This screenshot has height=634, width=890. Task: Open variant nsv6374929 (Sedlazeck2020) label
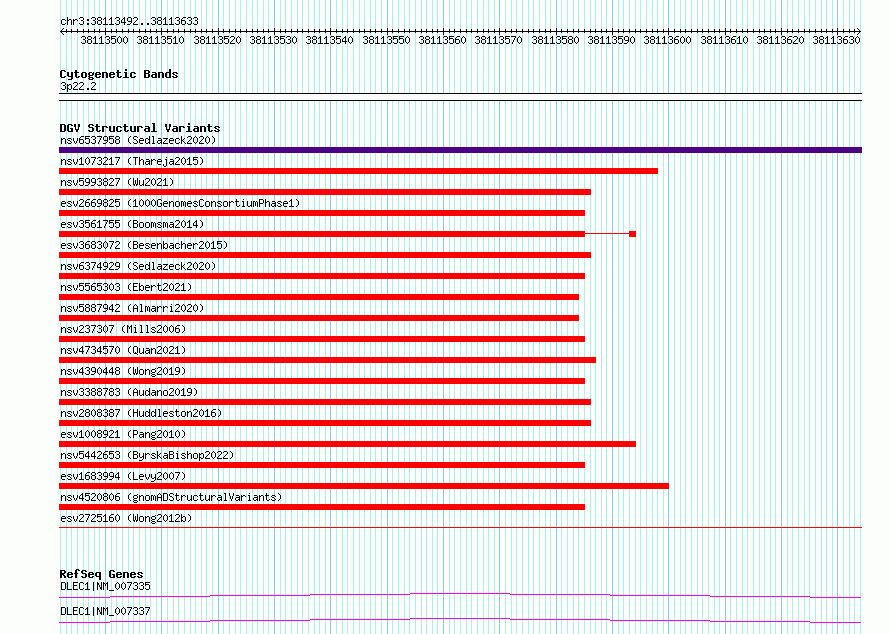[x=138, y=266]
